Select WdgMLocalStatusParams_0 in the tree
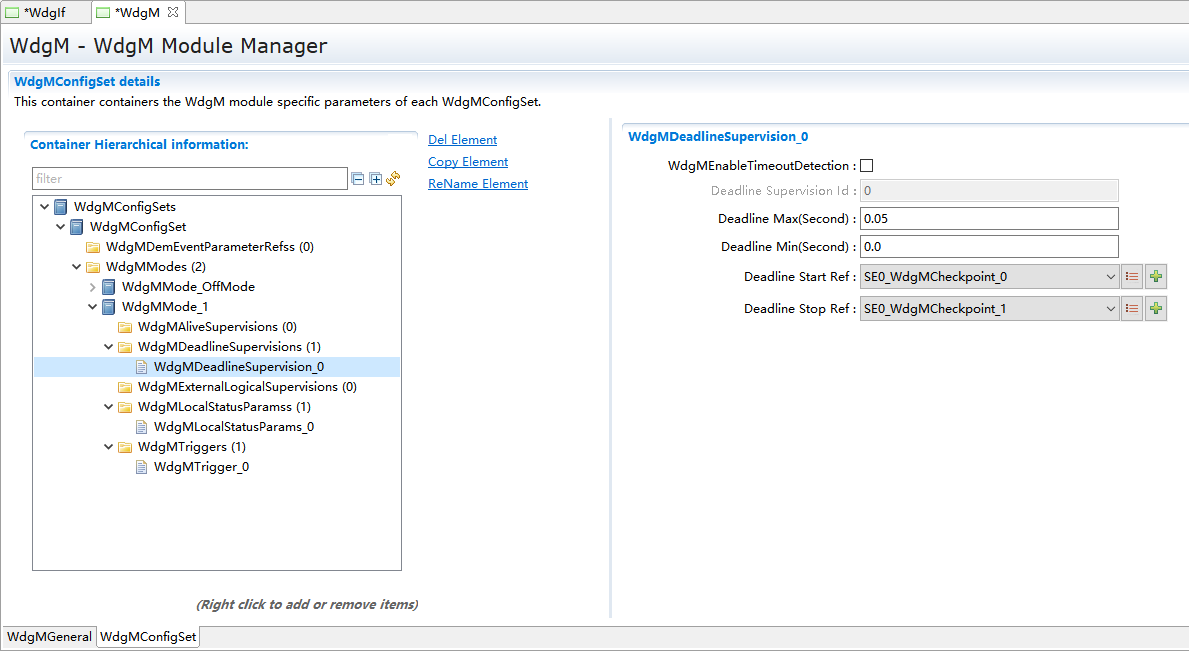 (233, 427)
